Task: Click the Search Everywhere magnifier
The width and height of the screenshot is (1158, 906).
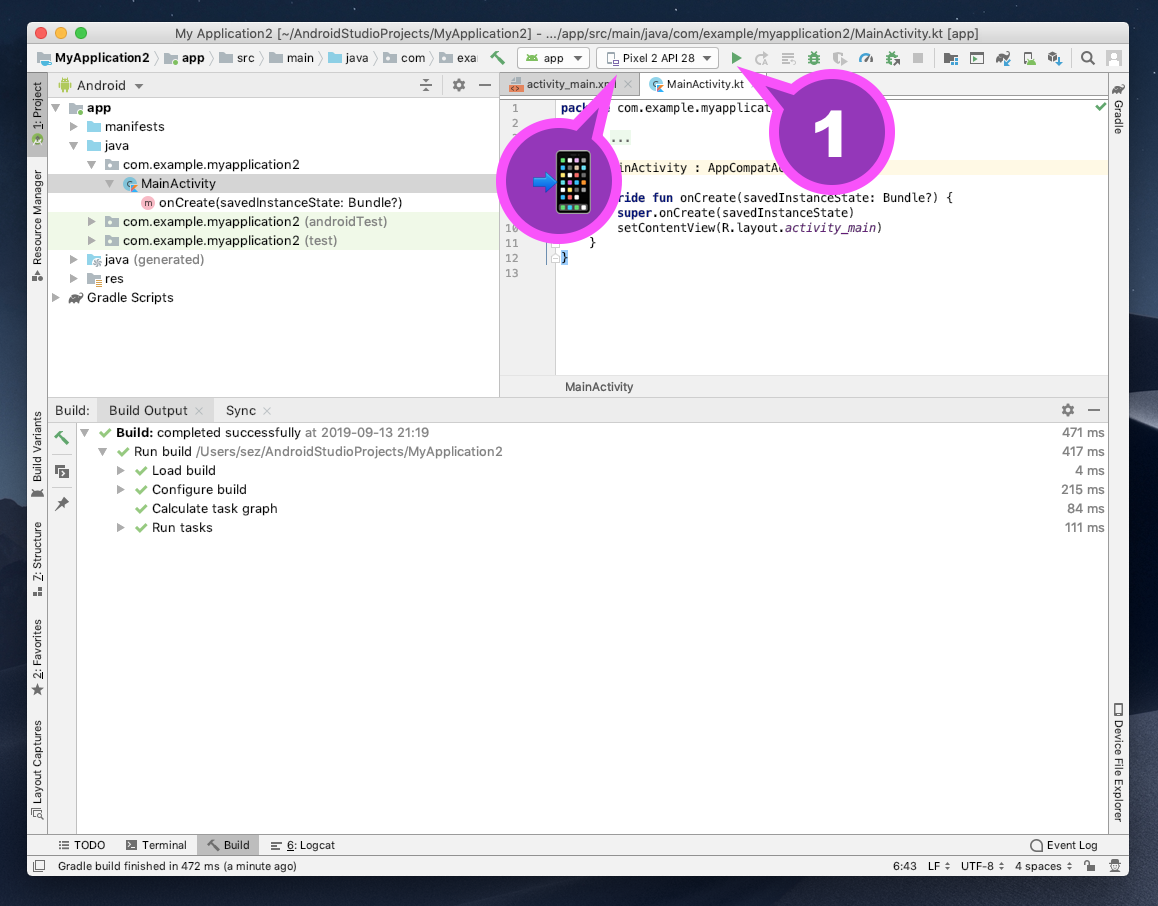Action: [x=1087, y=58]
